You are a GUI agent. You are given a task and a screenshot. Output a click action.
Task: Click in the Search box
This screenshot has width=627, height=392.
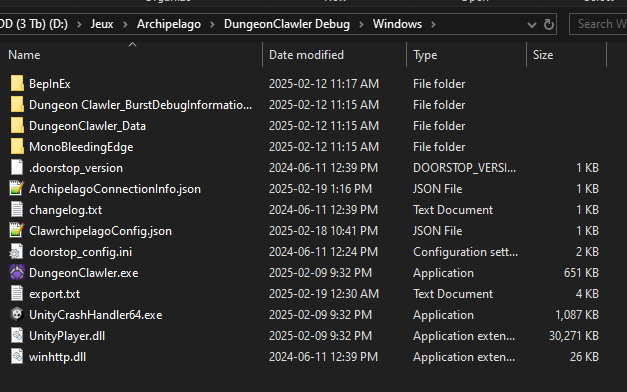point(598,24)
